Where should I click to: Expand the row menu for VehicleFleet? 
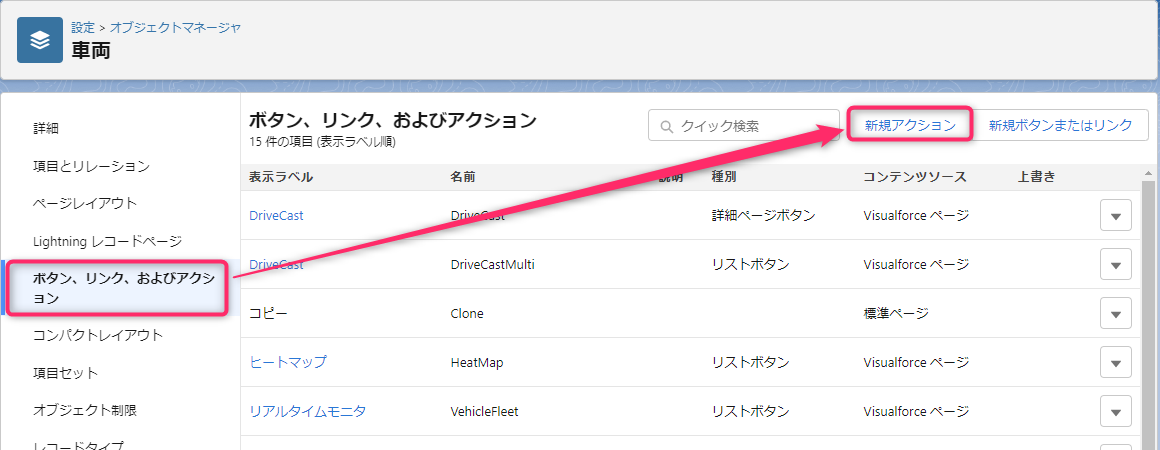pos(1116,411)
